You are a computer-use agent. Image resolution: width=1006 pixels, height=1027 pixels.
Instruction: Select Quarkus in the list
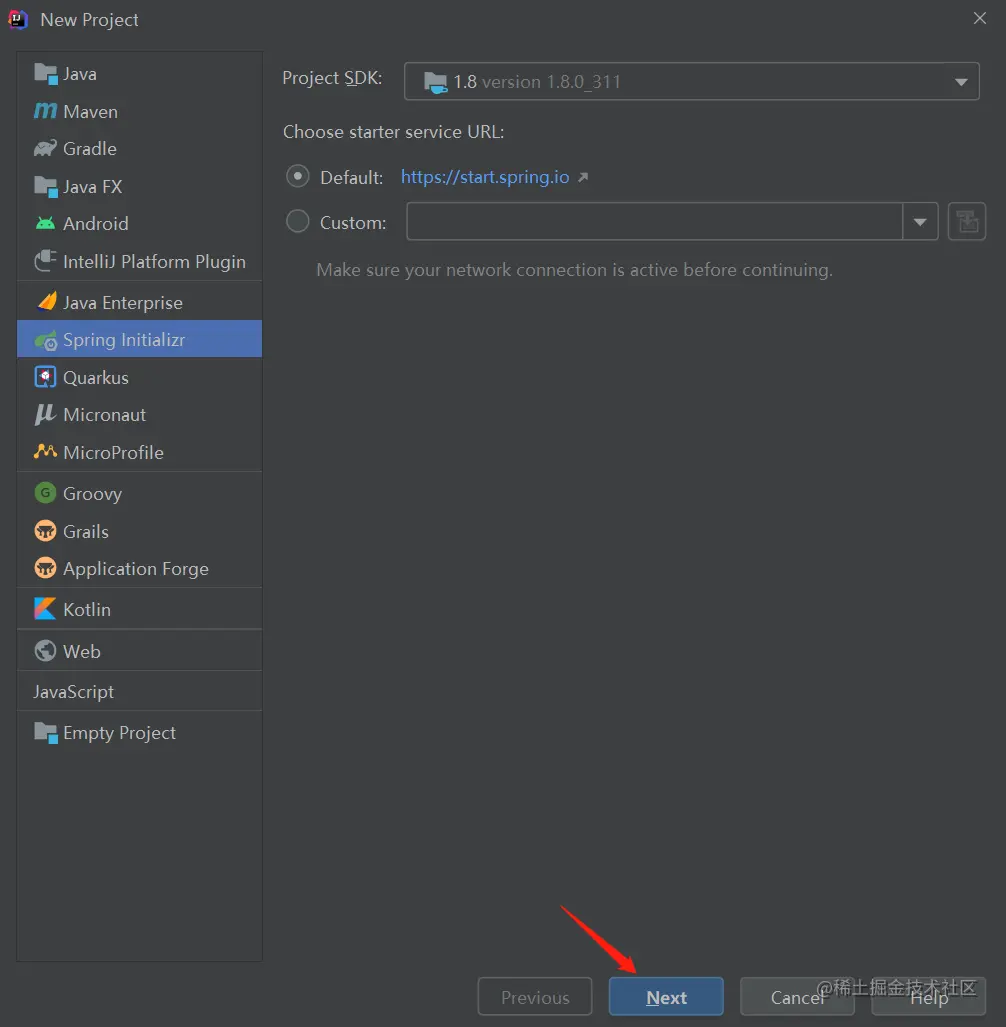pyautogui.click(x=140, y=377)
